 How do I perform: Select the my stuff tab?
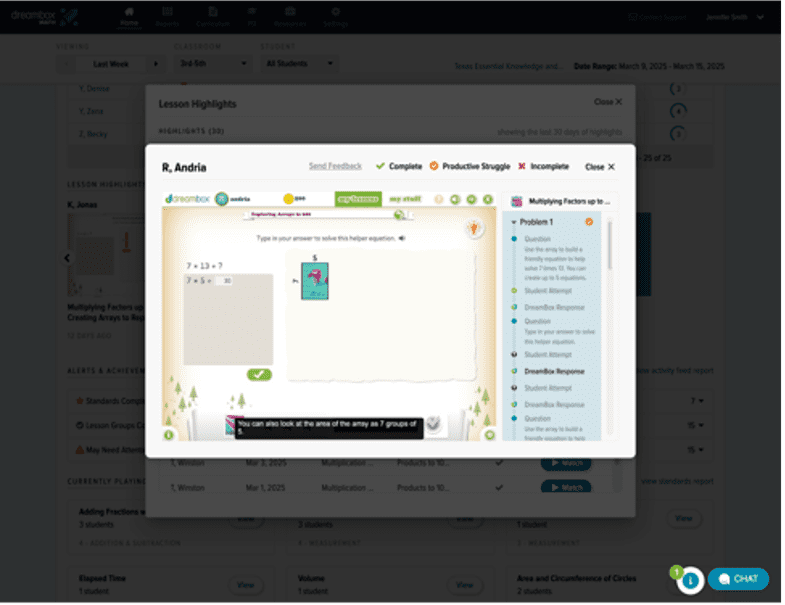(x=405, y=199)
